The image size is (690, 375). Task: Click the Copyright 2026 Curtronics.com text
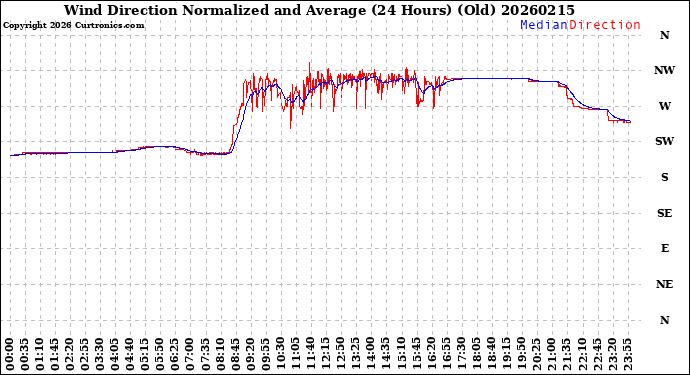[73, 25]
